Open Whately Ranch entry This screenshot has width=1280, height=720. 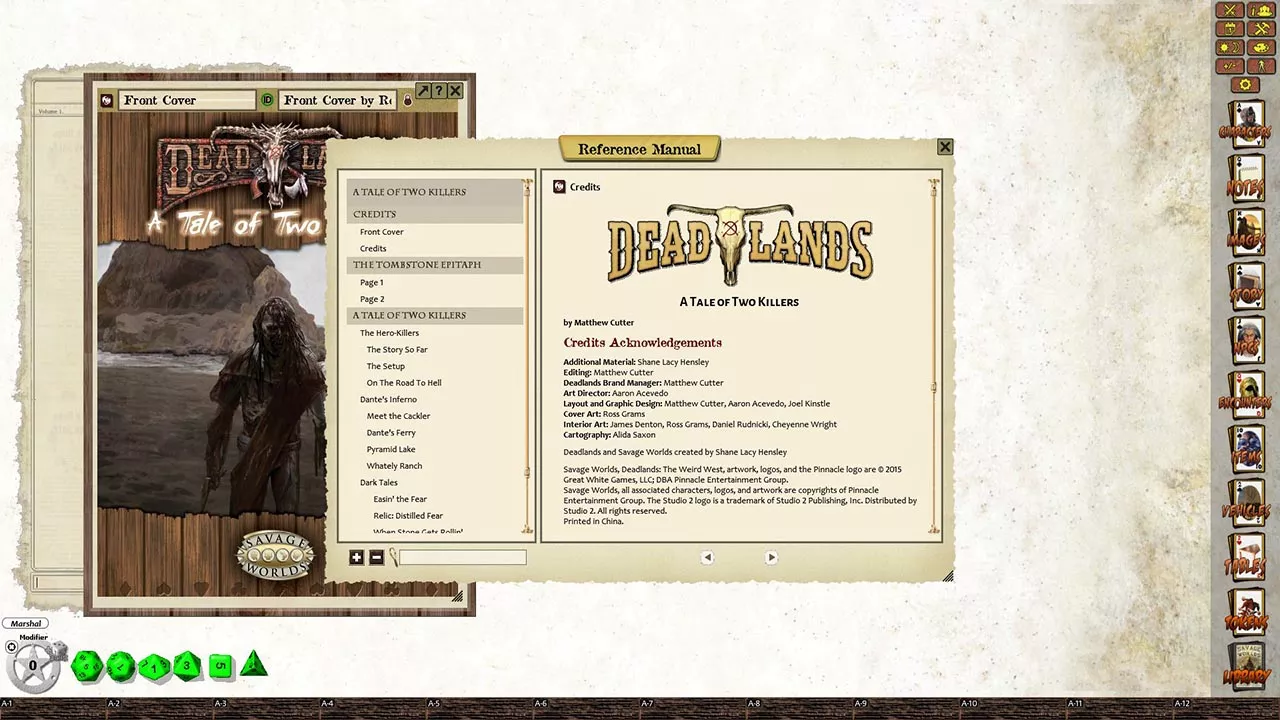point(394,466)
